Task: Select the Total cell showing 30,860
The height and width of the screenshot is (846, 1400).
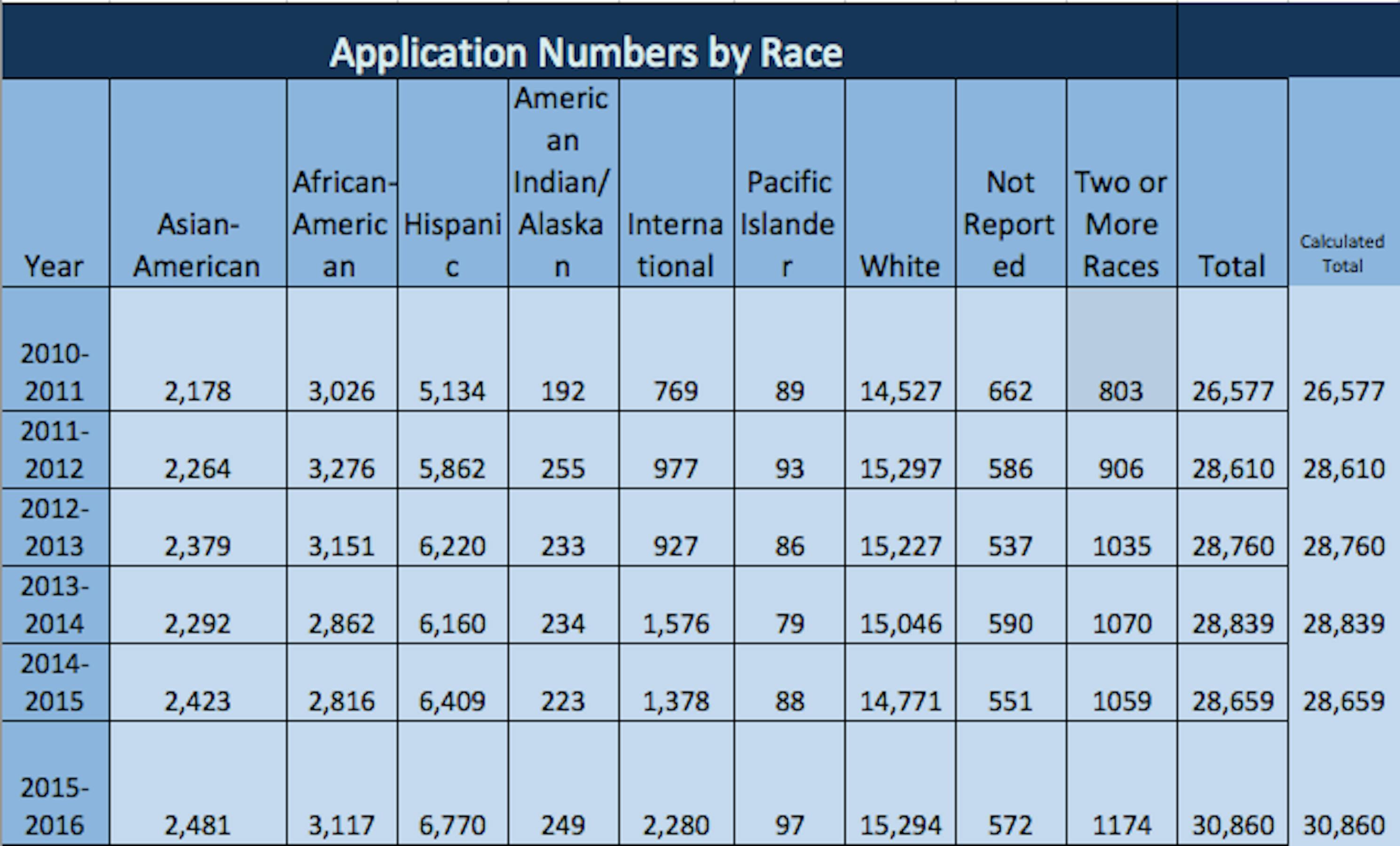Action: coord(1232,824)
